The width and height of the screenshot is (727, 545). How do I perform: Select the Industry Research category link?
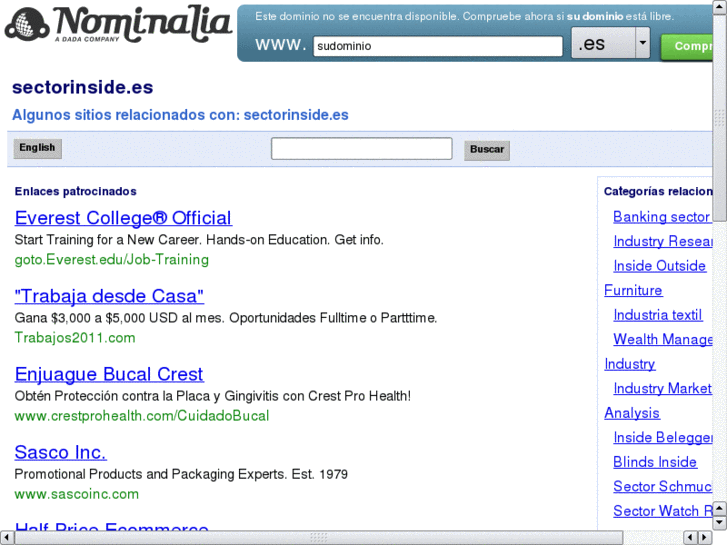(663, 241)
